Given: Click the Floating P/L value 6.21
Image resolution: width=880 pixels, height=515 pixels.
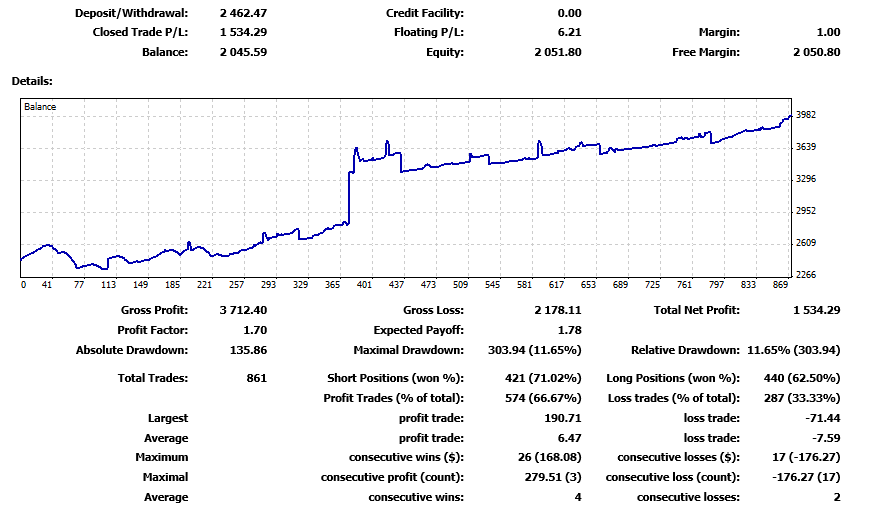Looking at the screenshot, I should click(569, 32).
